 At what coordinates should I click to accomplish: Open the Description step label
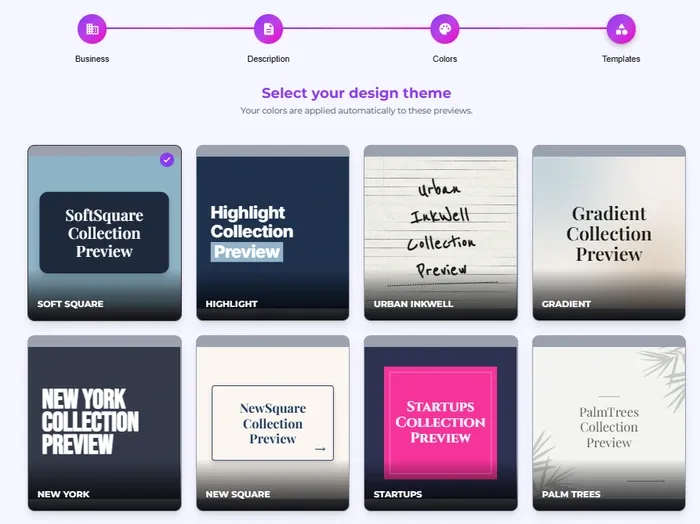[268, 59]
